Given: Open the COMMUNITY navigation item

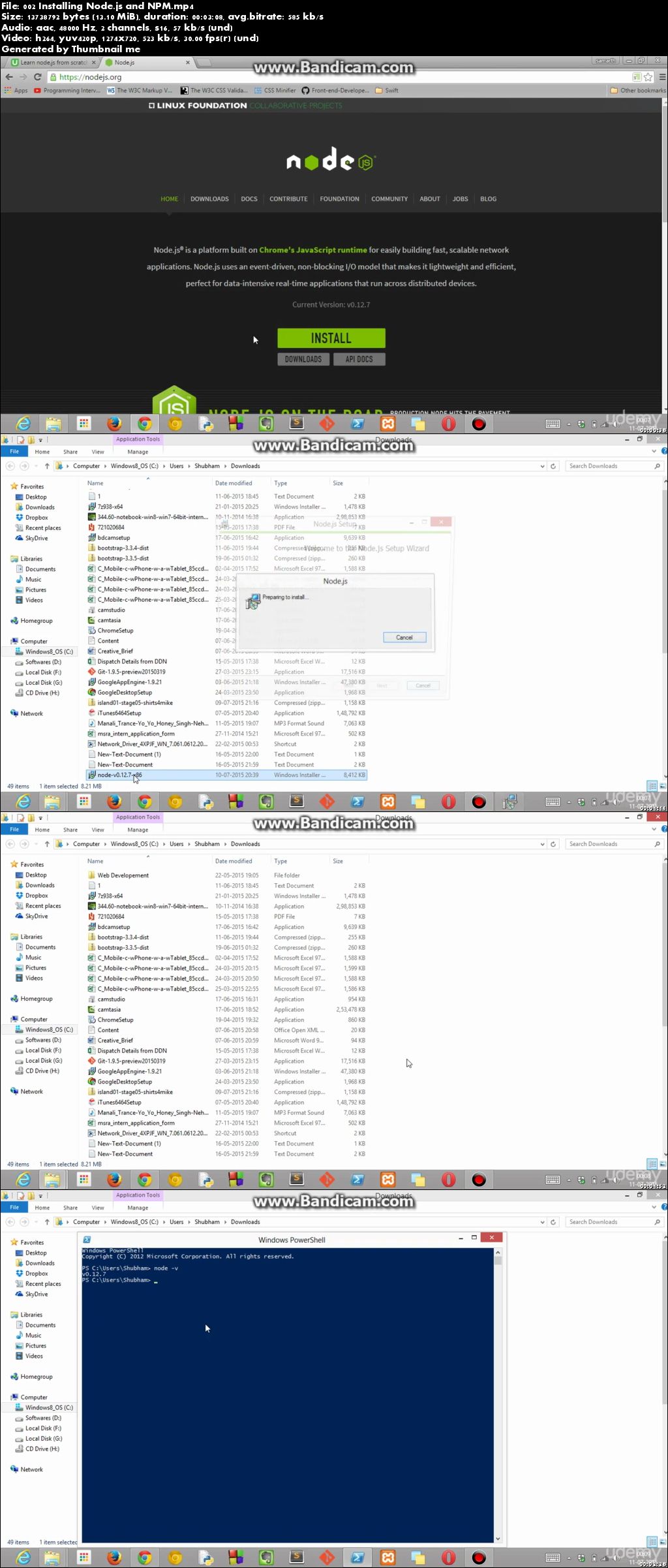Looking at the screenshot, I should (389, 199).
